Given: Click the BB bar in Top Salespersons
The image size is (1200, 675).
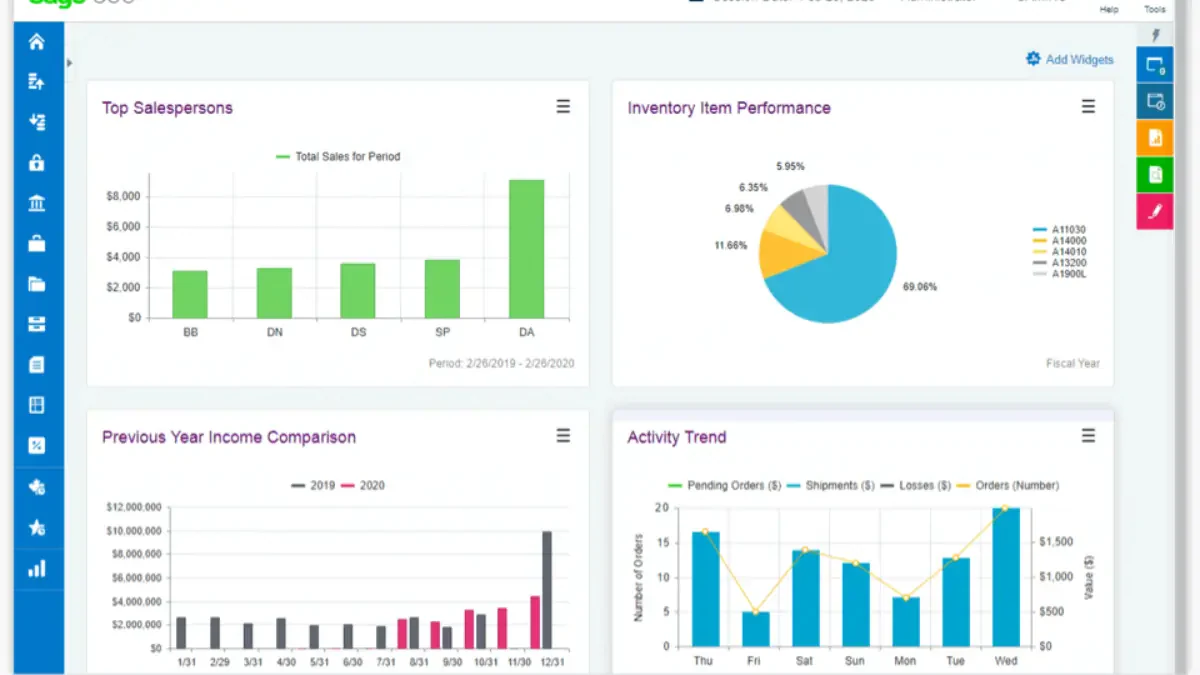Looking at the screenshot, I should coord(190,294).
